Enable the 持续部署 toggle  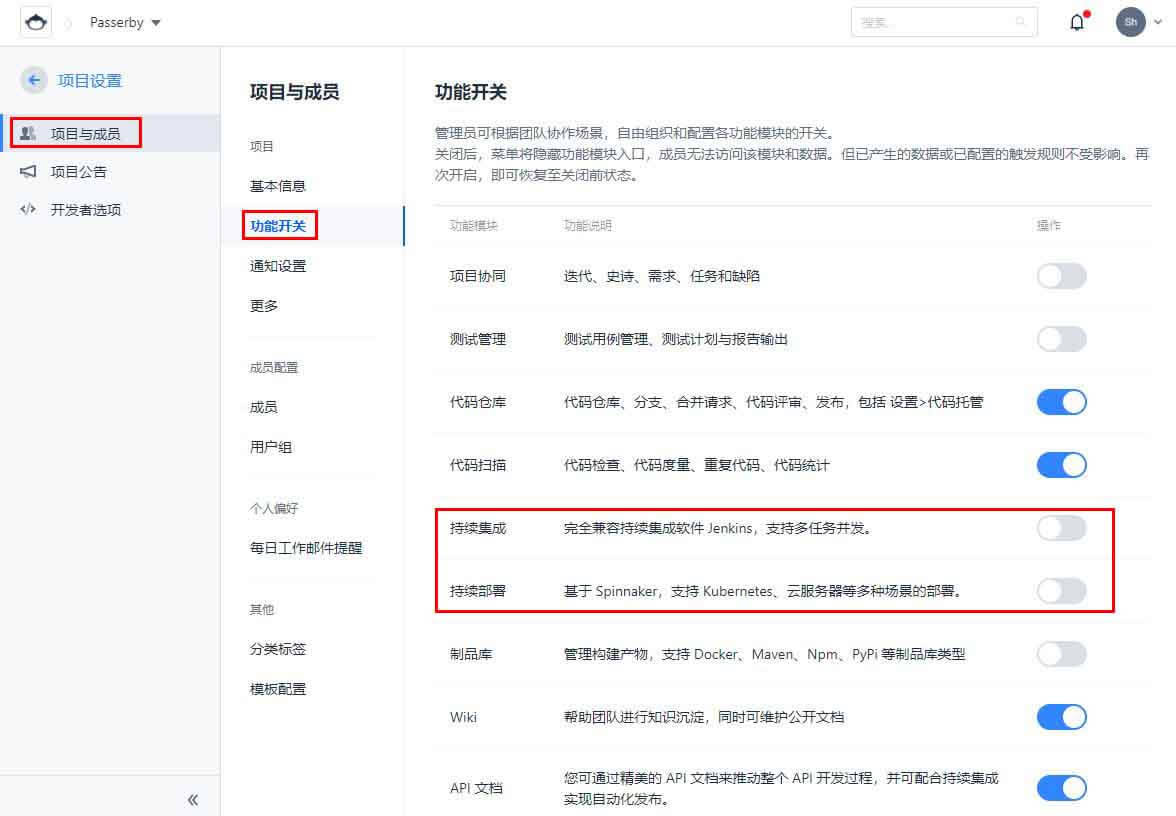point(1061,591)
